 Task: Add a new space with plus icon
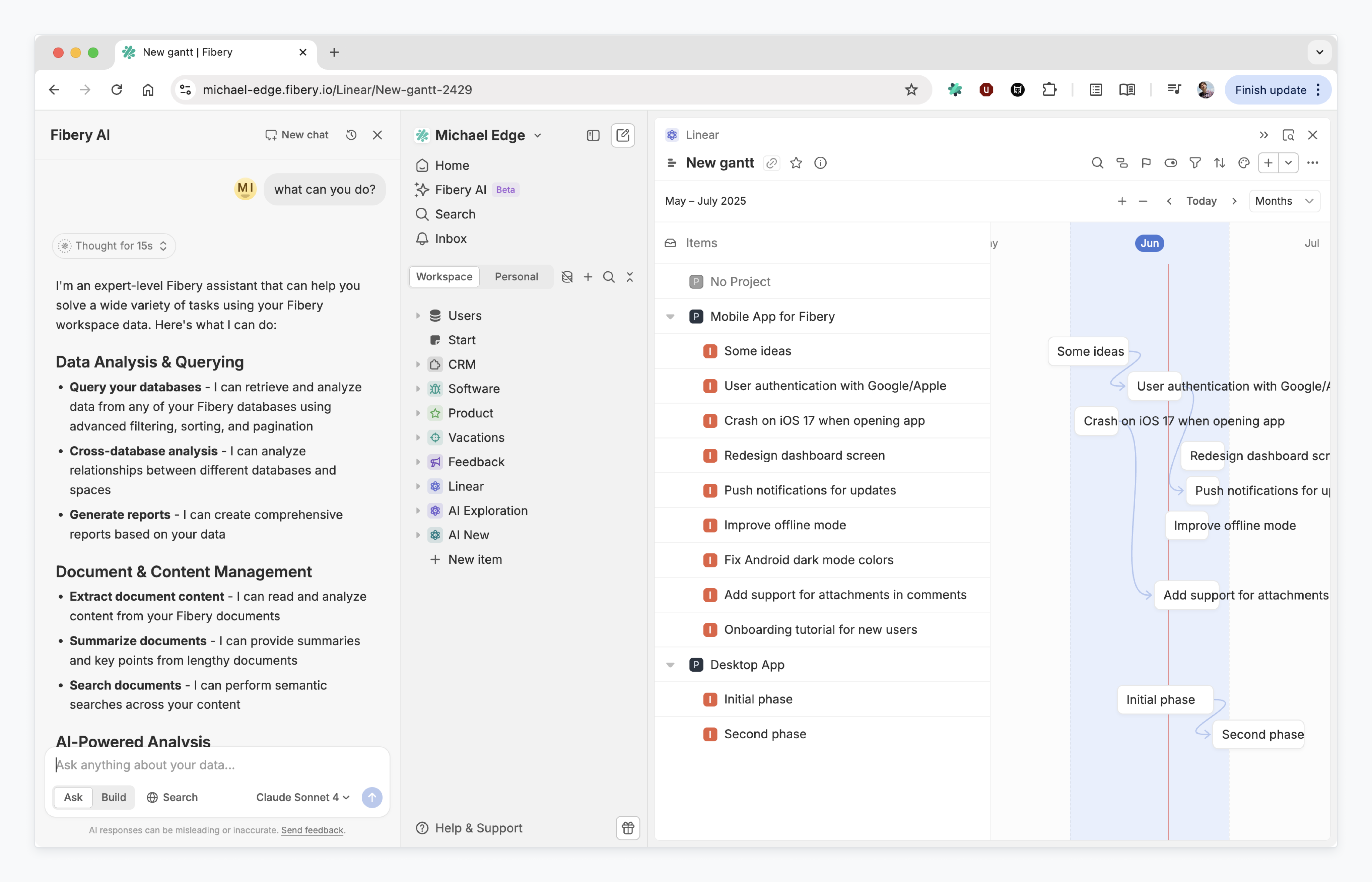click(x=588, y=277)
